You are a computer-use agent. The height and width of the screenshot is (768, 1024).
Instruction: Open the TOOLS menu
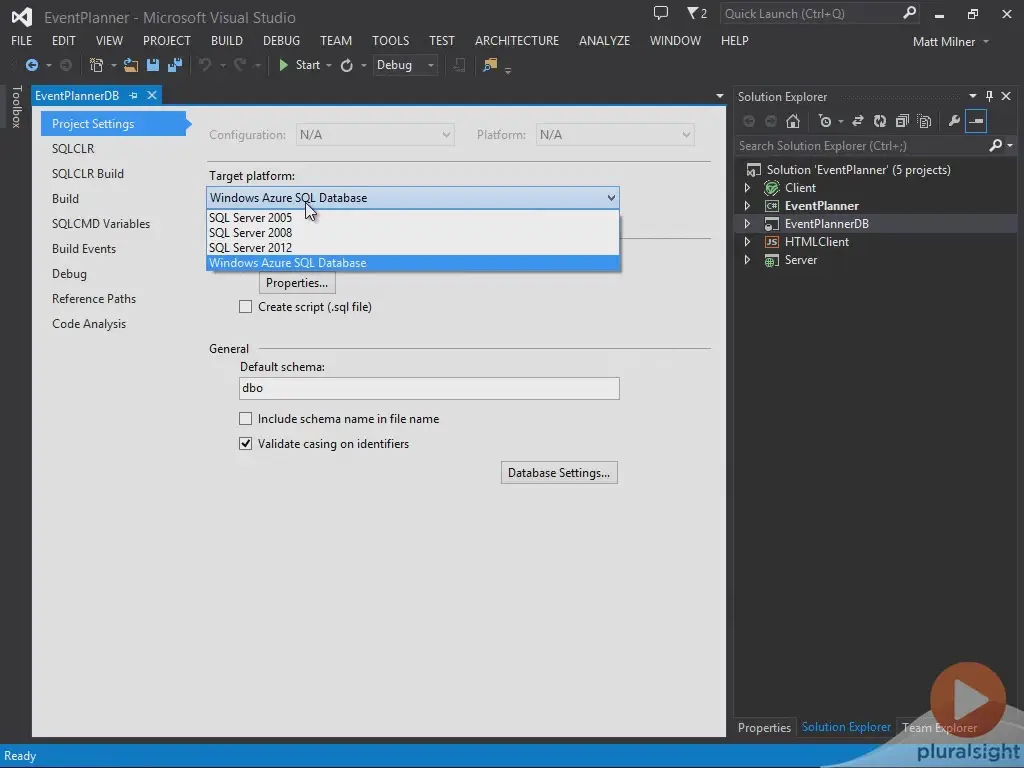(391, 40)
